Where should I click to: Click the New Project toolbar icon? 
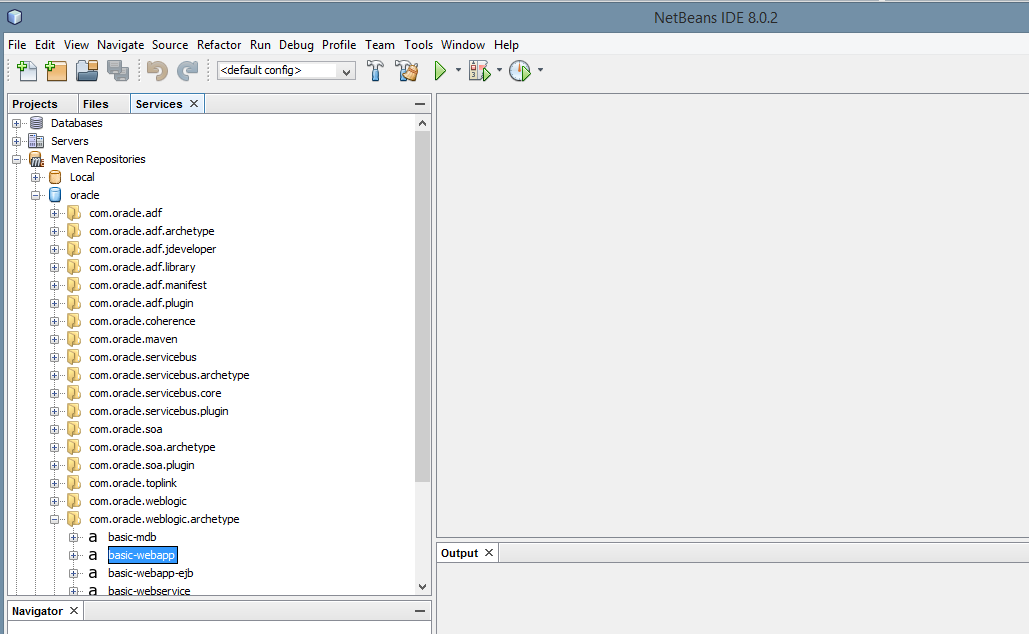[56, 71]
